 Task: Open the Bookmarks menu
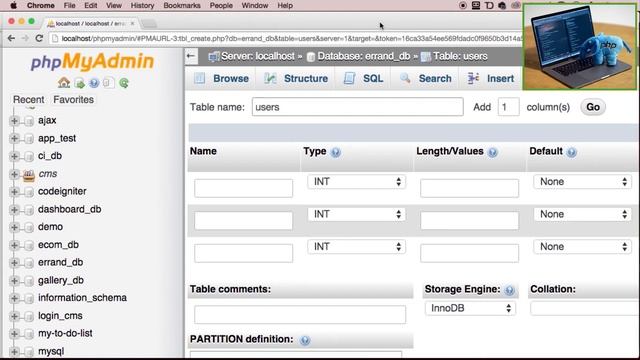click(x=182, y=6)
